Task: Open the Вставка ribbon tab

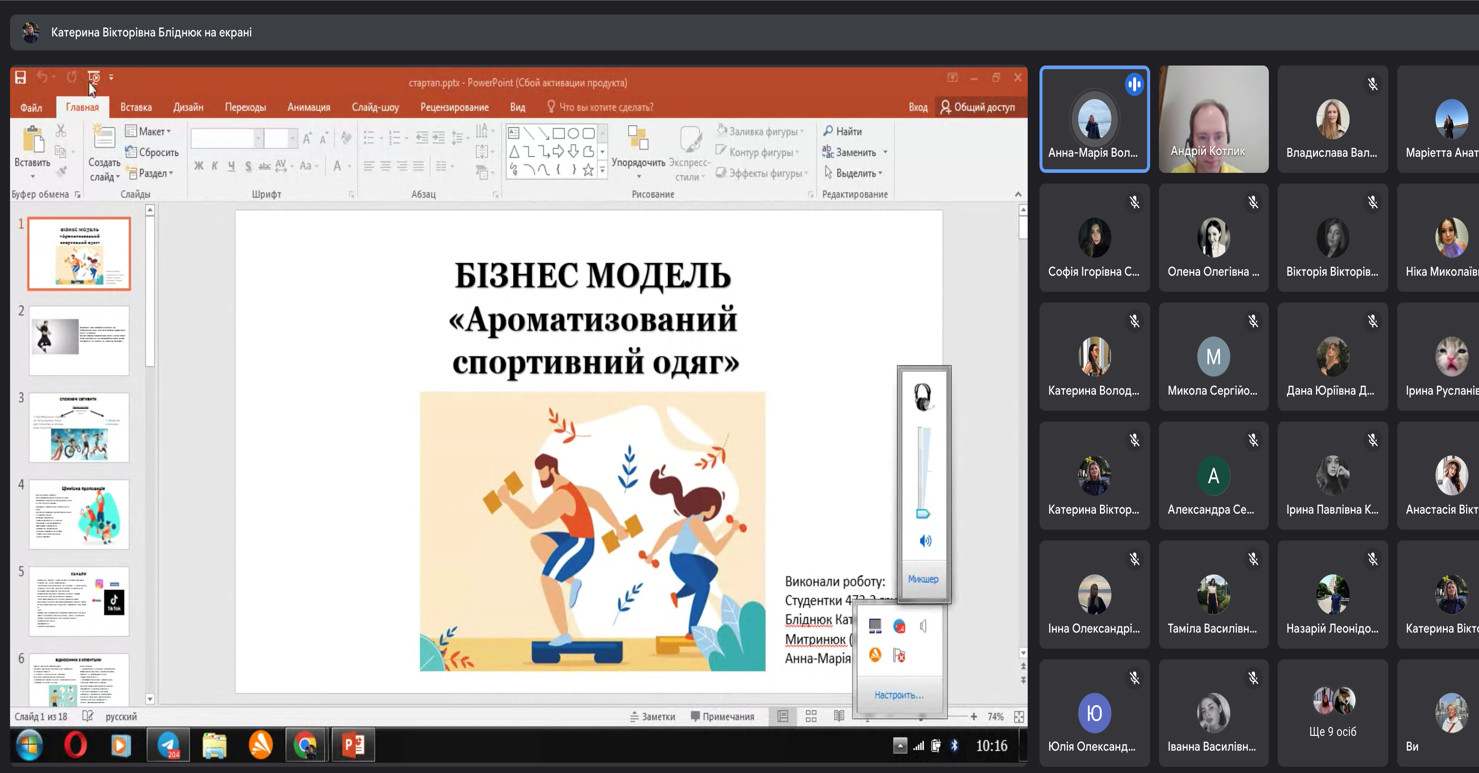Action: 136,107
